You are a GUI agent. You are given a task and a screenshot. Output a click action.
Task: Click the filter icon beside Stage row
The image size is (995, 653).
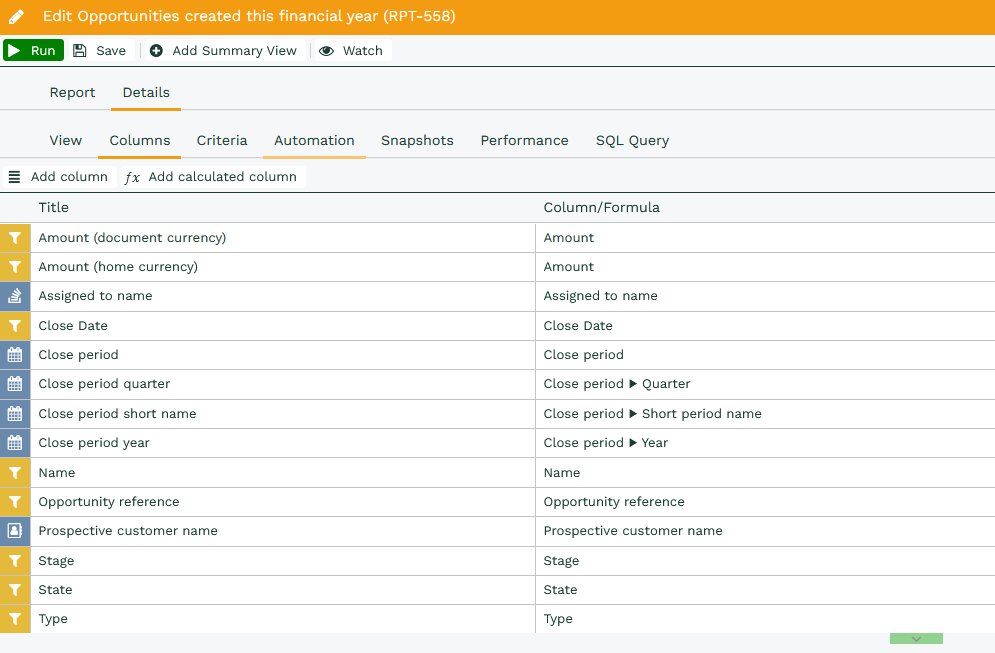[15, 561]
